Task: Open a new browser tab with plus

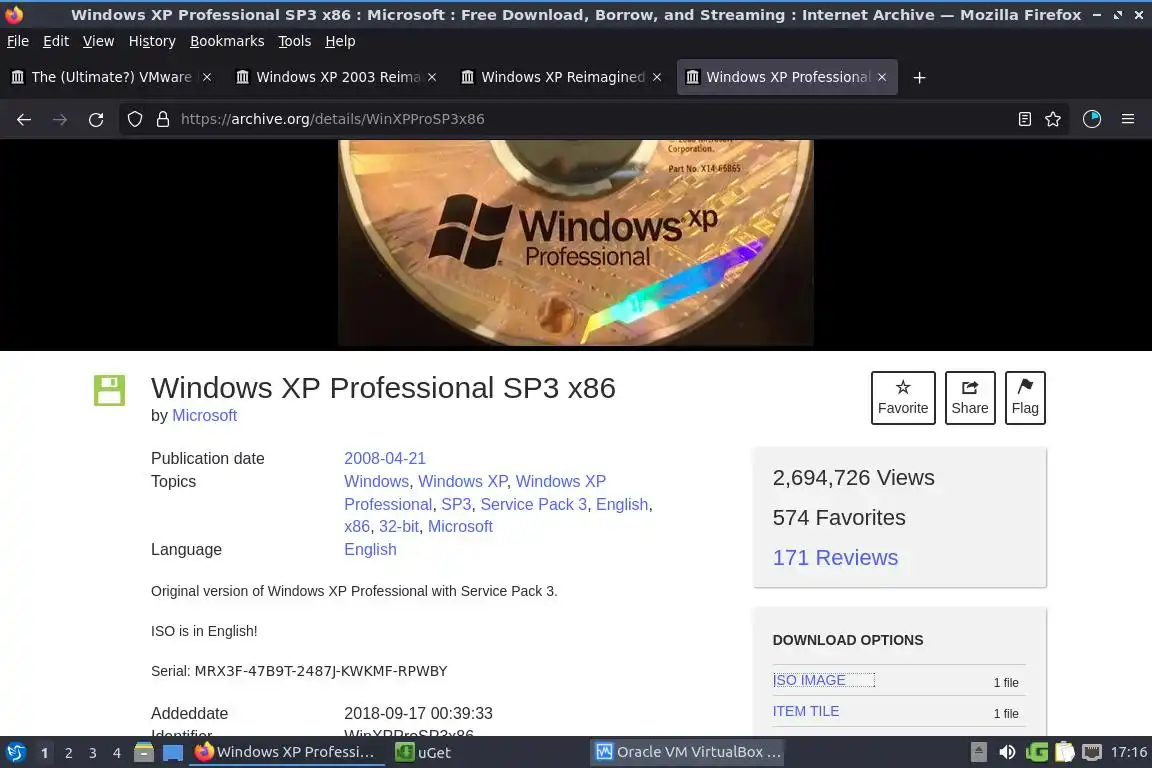Action: click(919, 77)
